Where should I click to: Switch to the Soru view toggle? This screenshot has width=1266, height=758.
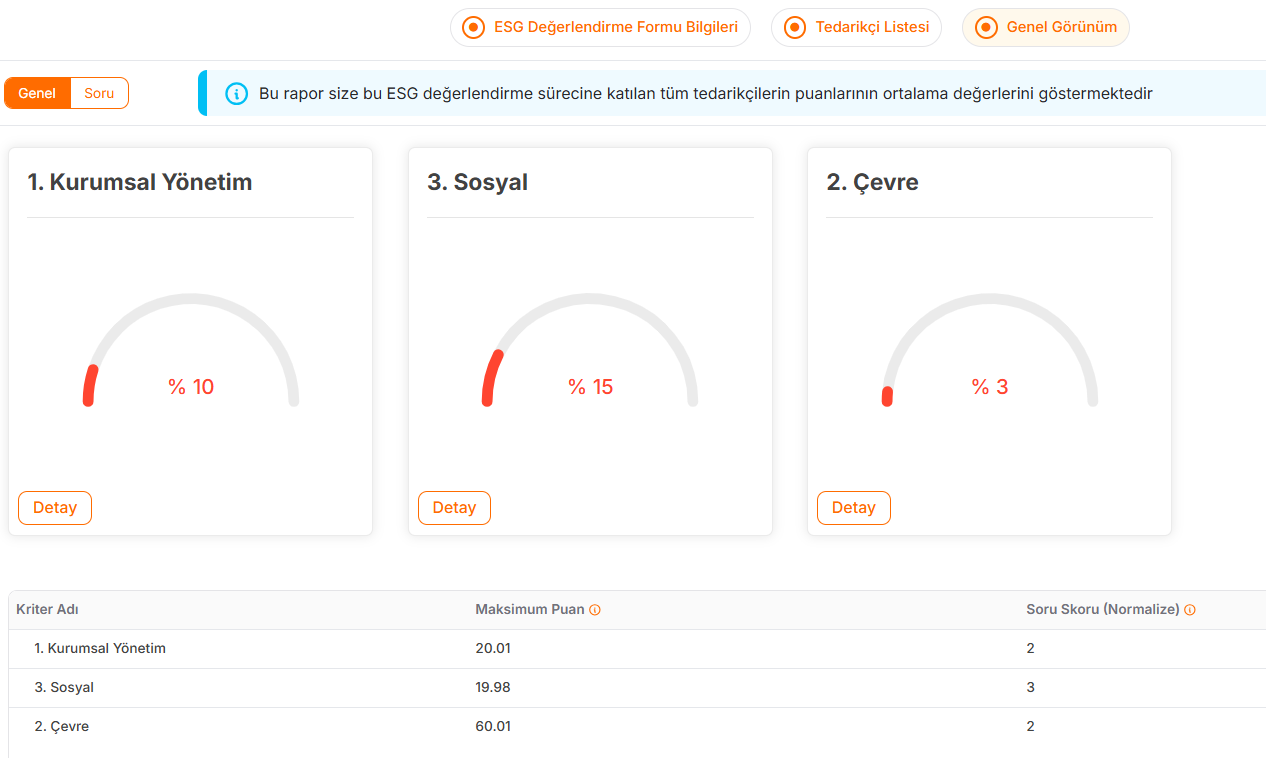[99, 93]
